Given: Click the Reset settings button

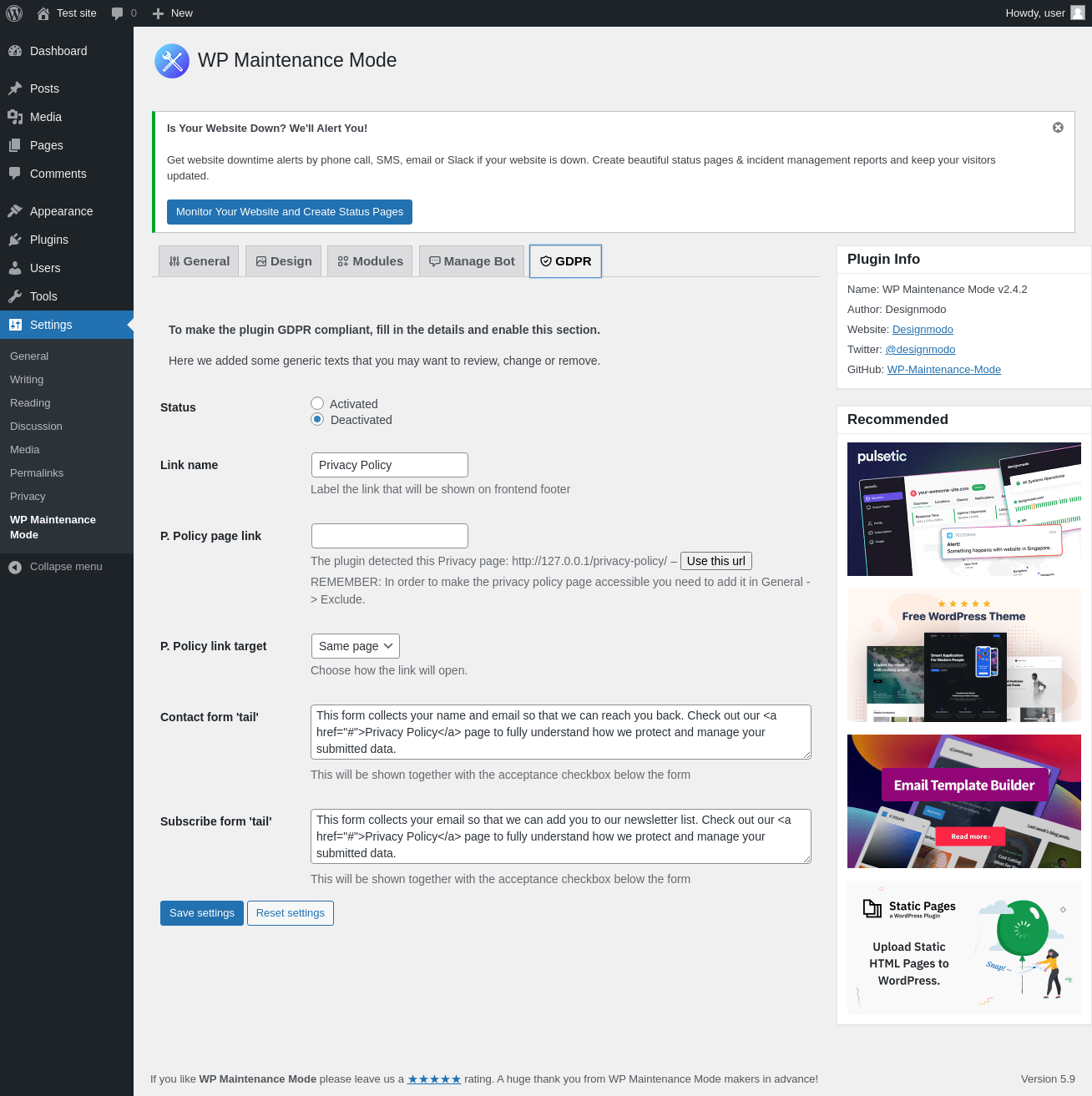Looking at the screenshot, I should coord(291,913).
